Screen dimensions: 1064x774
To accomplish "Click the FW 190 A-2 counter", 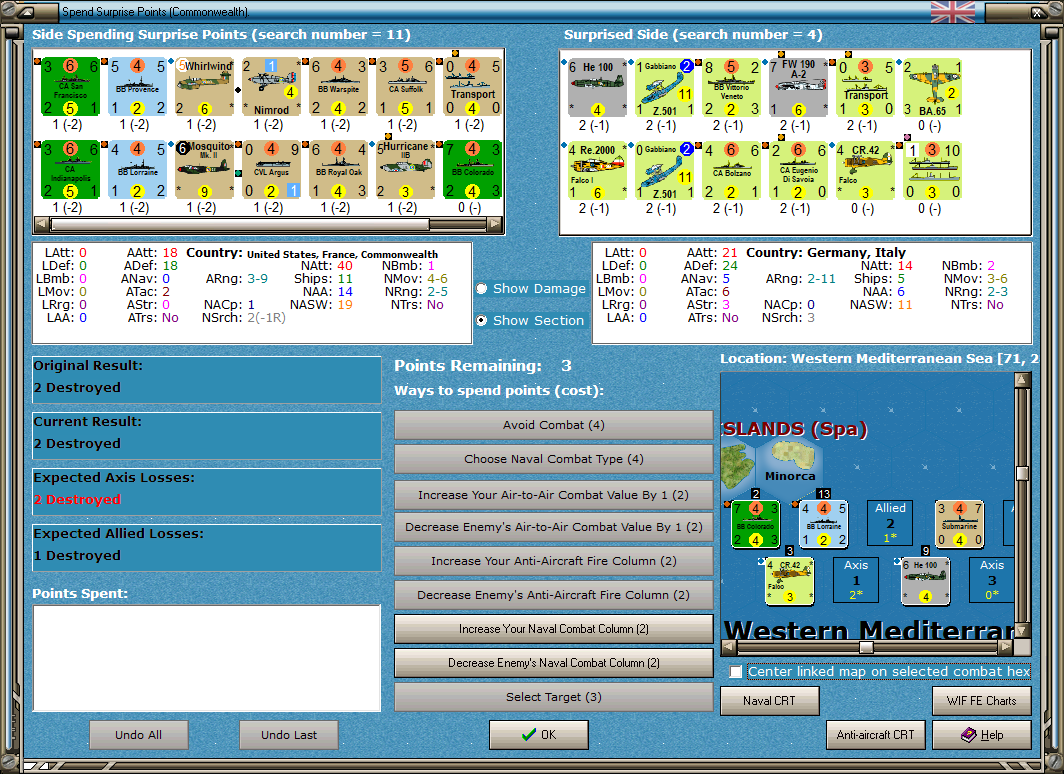I will [x=799, y=88].
